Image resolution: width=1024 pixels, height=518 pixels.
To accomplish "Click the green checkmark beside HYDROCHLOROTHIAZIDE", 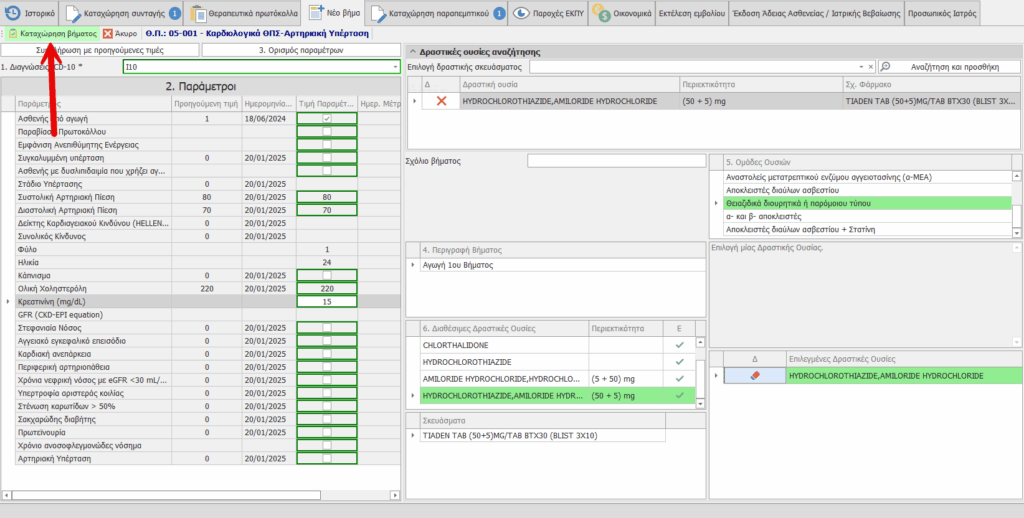I will coord(679,361).
